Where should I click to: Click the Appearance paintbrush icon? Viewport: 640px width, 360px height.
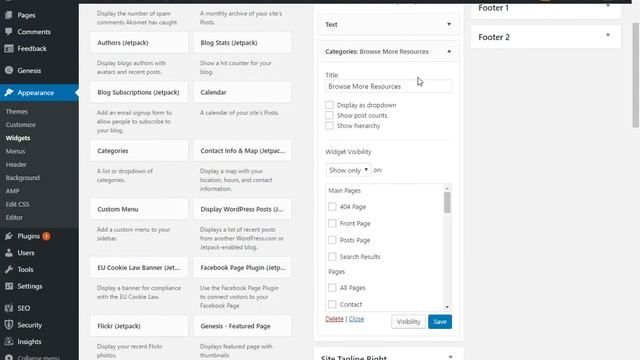tap(9, 93)
